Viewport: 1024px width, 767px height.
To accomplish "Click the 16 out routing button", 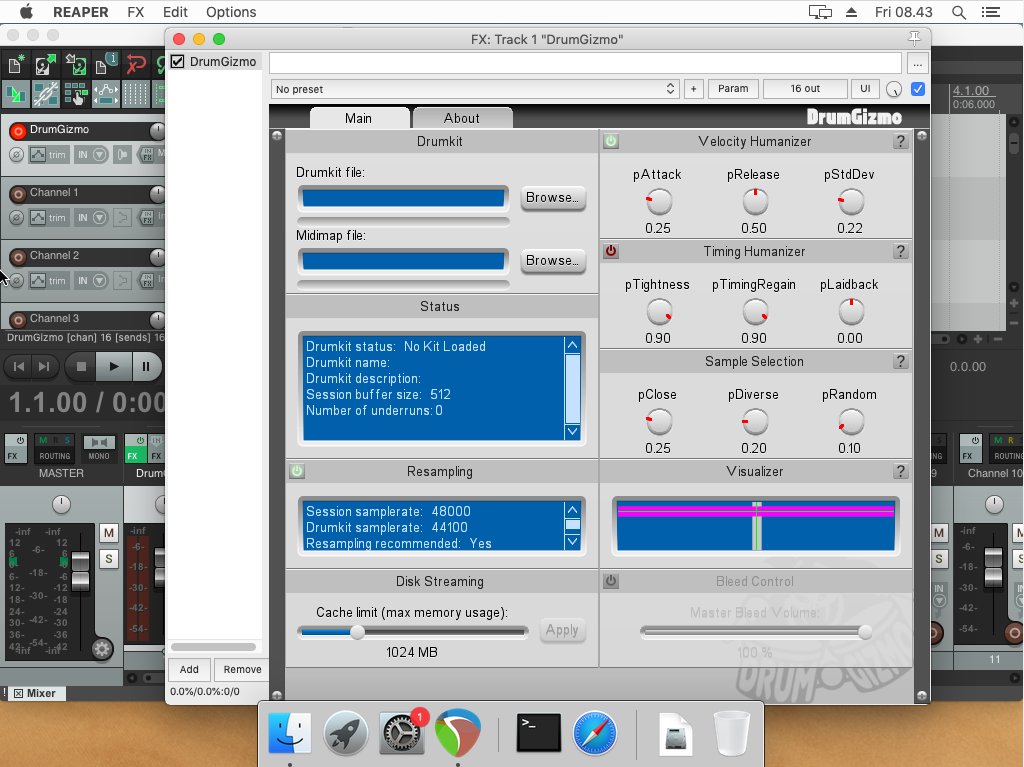I will point(805,89).
